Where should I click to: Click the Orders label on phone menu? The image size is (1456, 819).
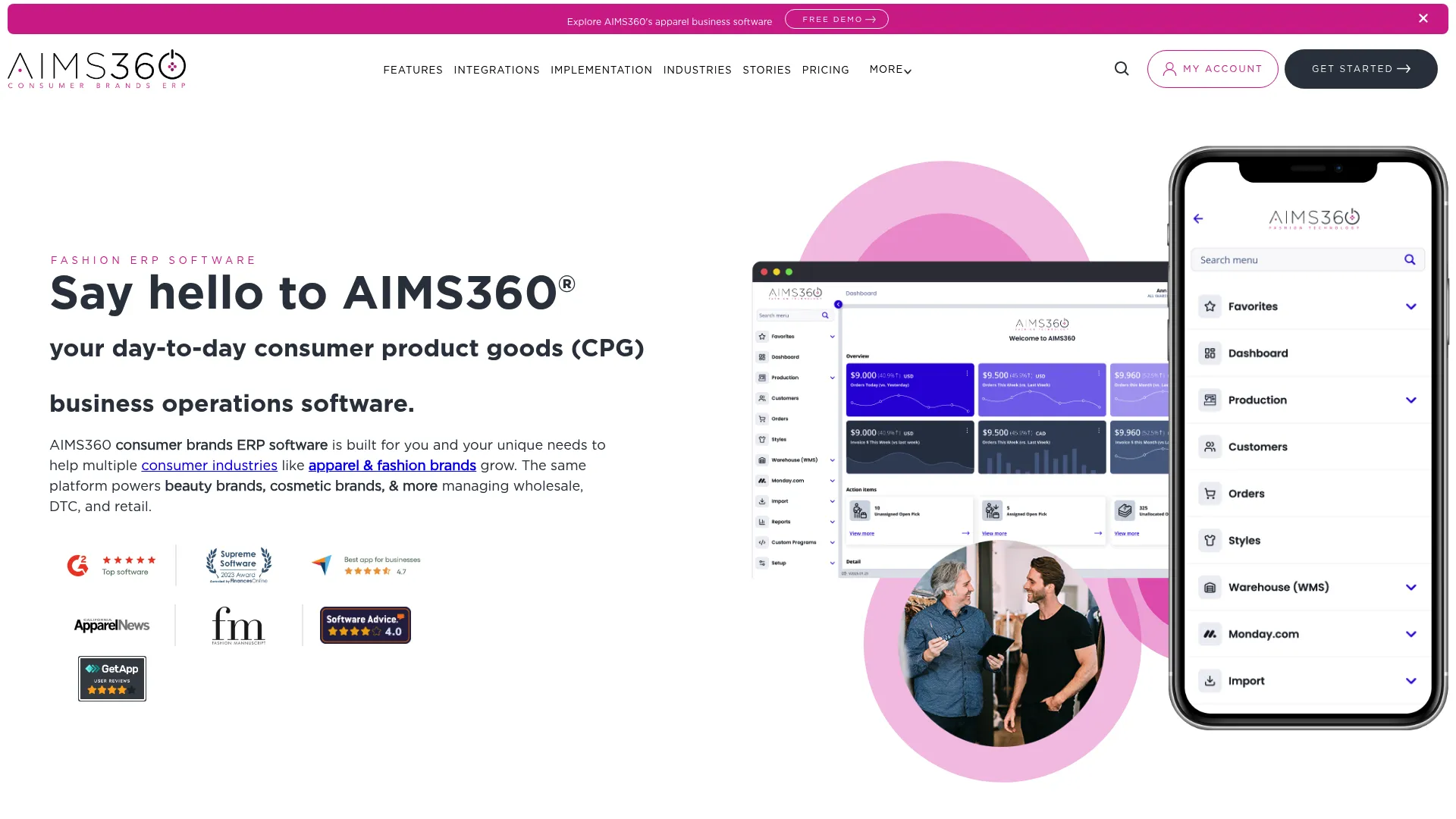pyautogui.click(x=1247, y=494)
